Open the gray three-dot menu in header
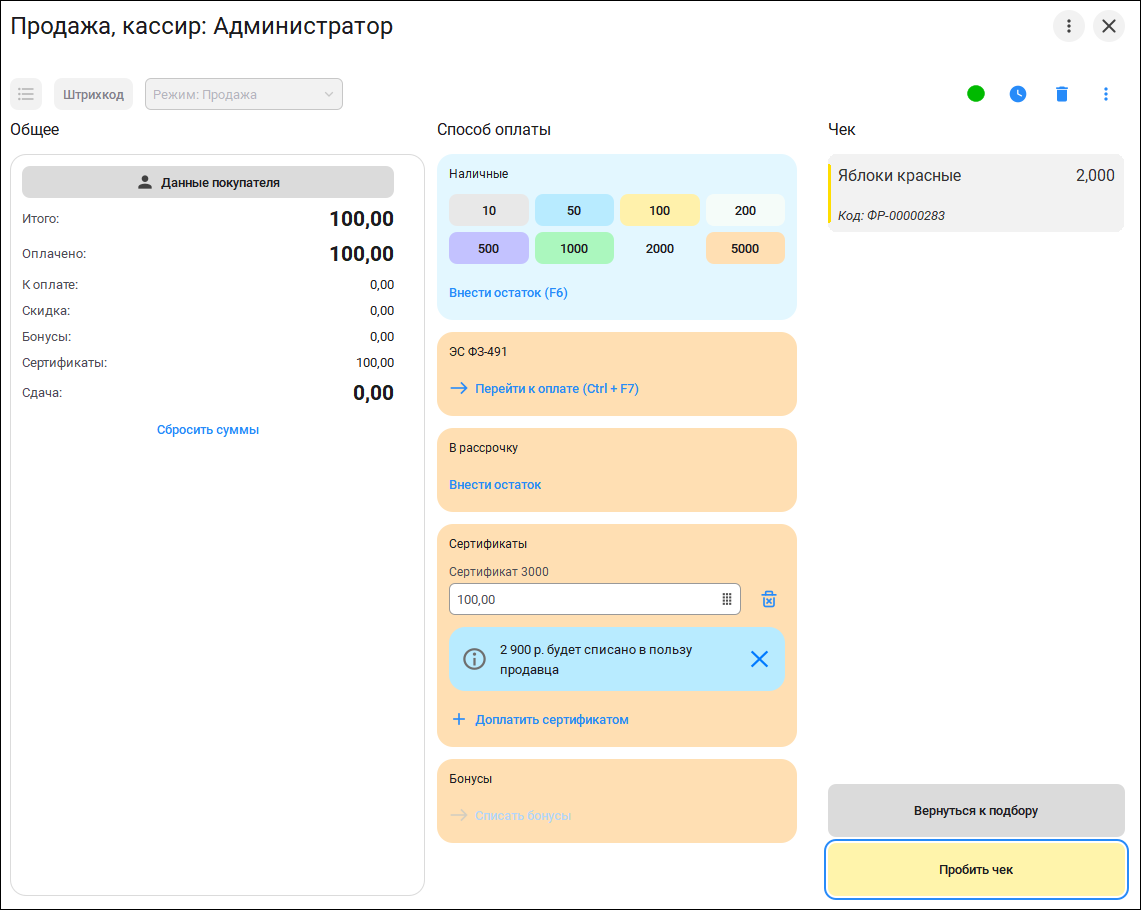This screenshot has width=1141, height=910. (1068, 26)
